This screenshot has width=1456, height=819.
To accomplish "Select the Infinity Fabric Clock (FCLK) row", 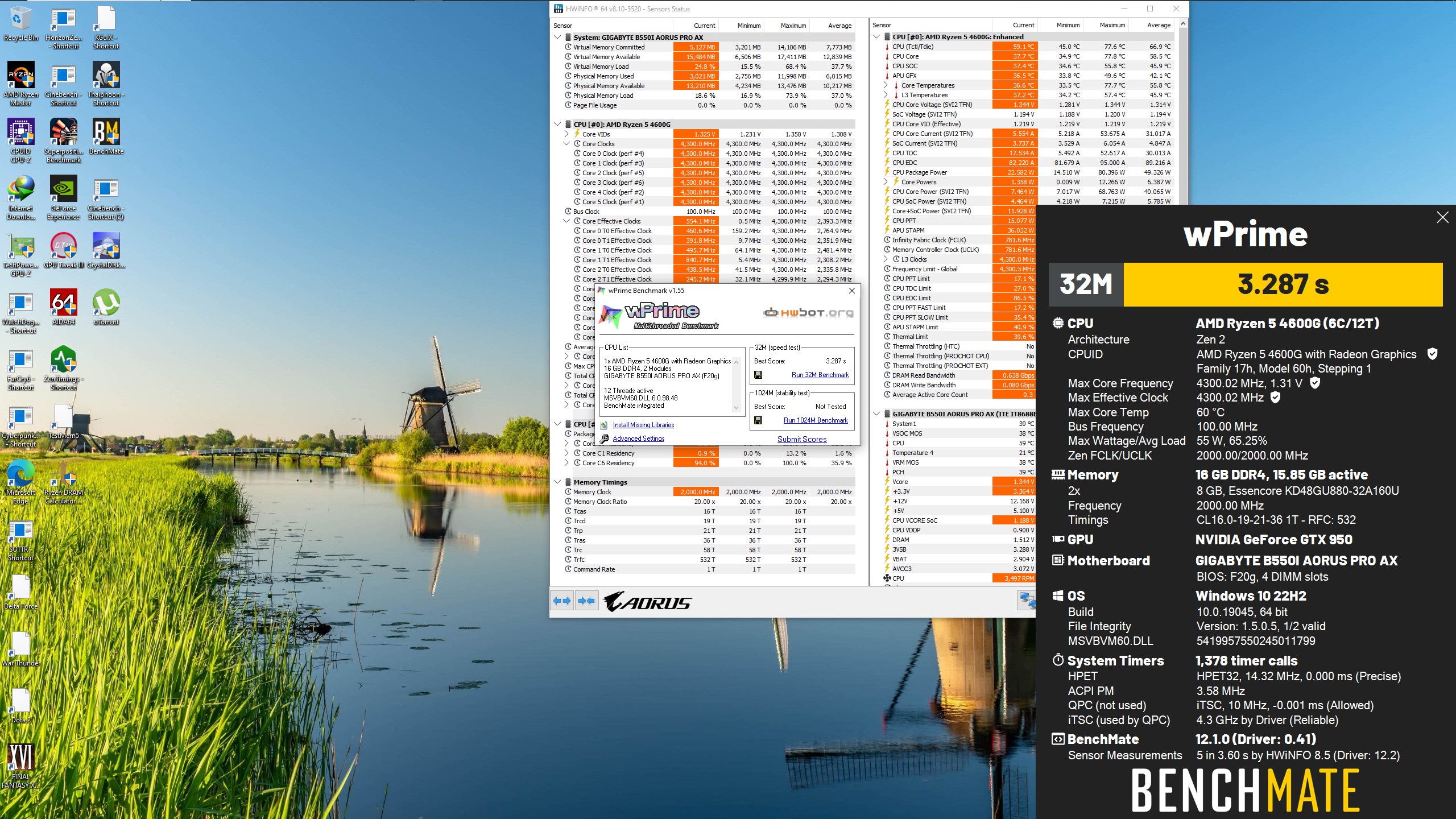I will pos(958,240).
